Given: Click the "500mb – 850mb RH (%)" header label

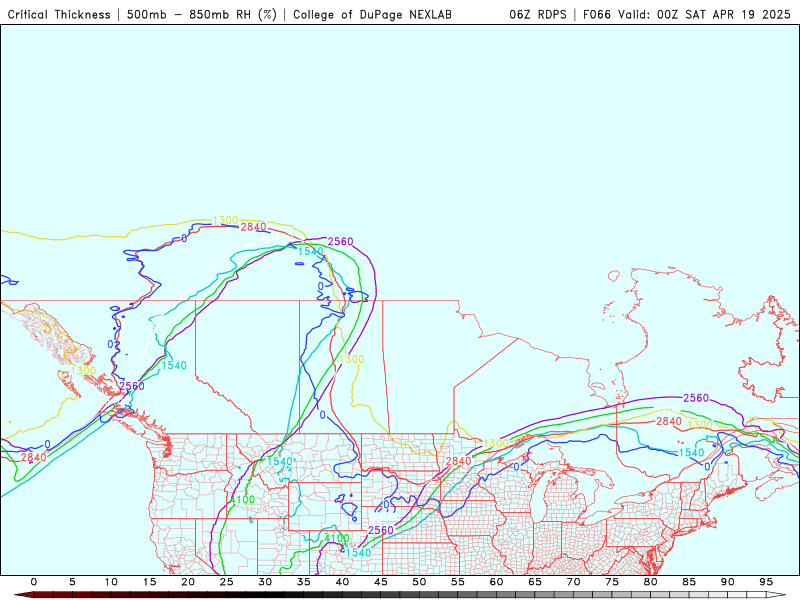Looking at the screenshot, I should click(x=202, y=15).
